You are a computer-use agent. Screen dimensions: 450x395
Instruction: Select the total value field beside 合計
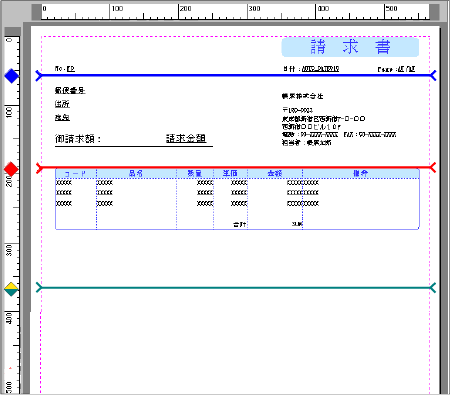[297, 224]
